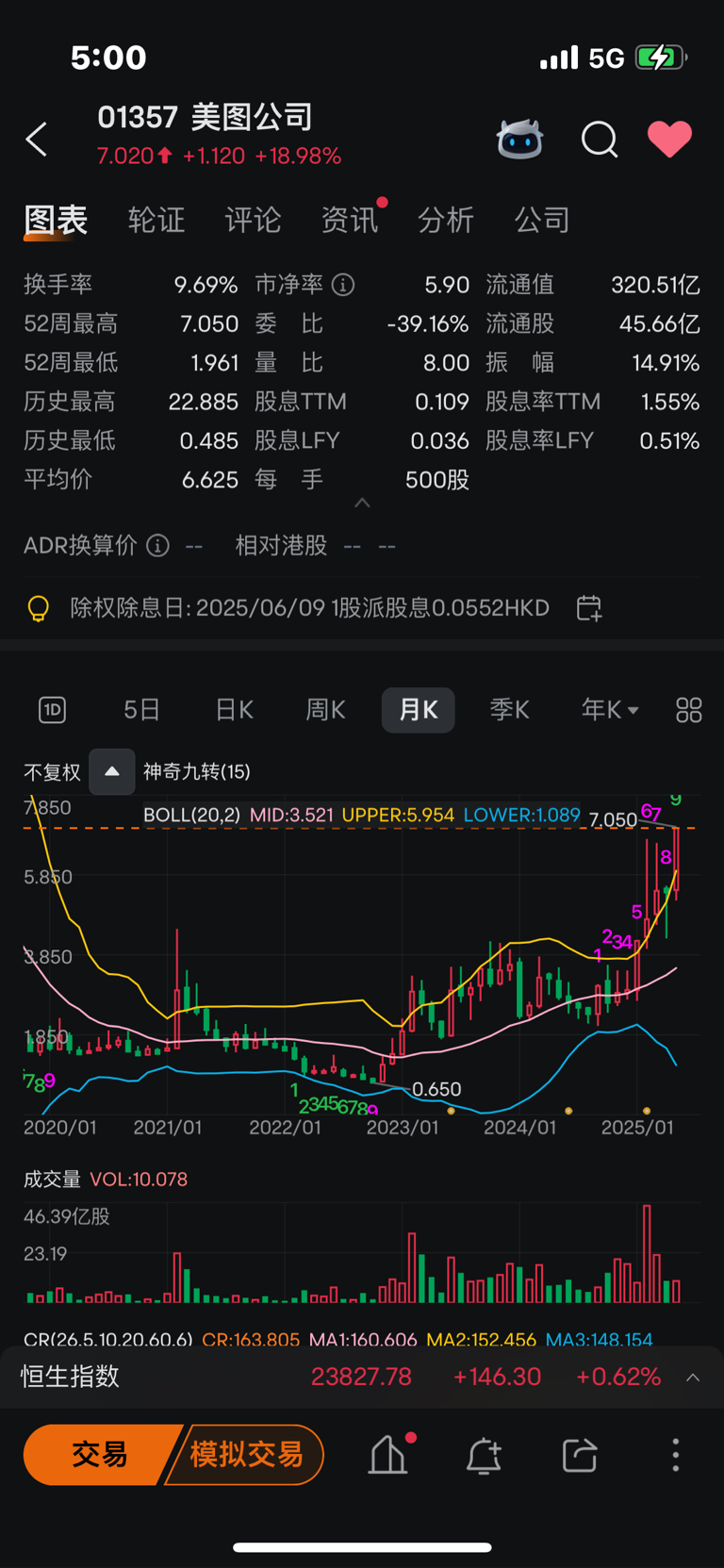
Task: Tap the VOL:10.078 volume readout
Action: point(139,1180)
